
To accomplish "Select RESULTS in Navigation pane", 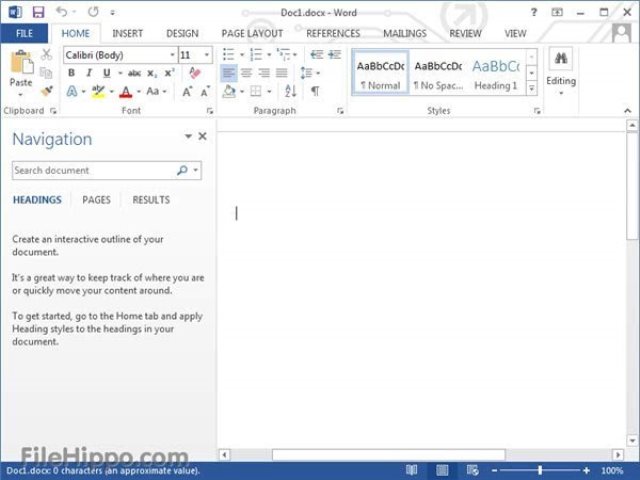I will click(151, 200).
